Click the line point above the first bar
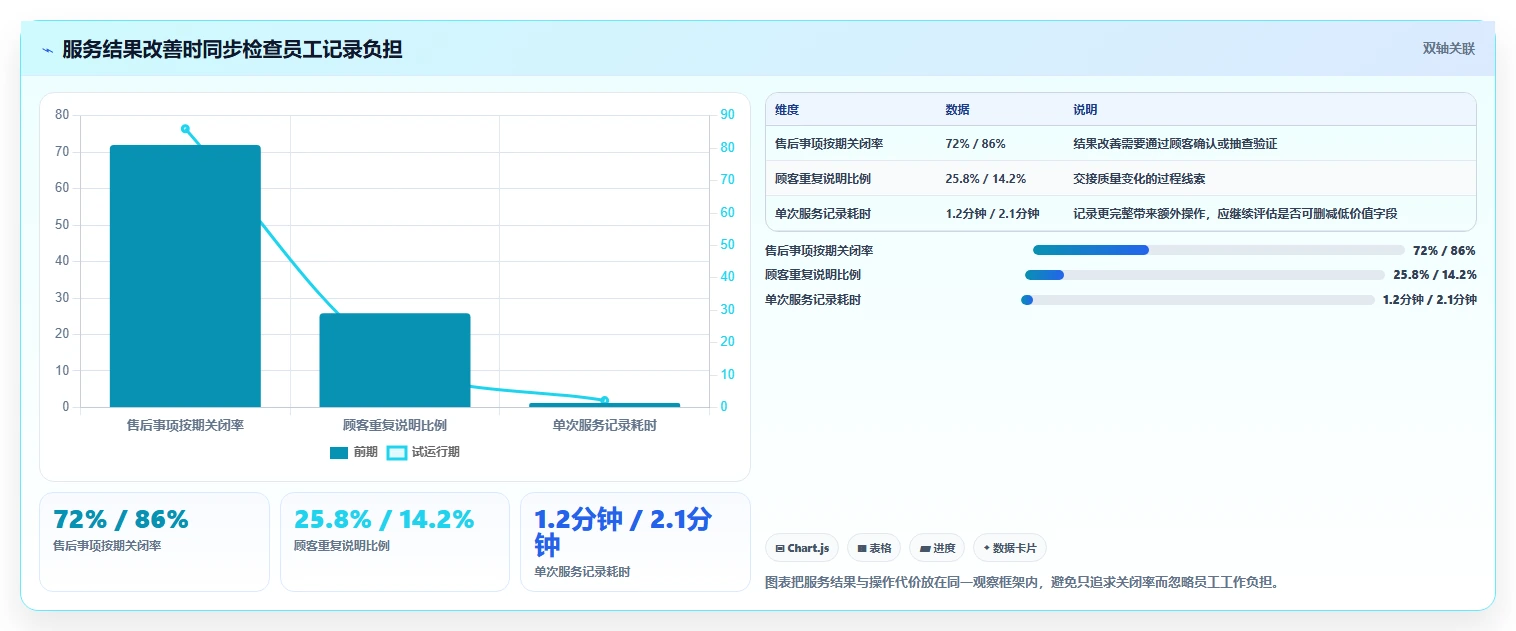The image size is (1516, 631). click(185, 128)
